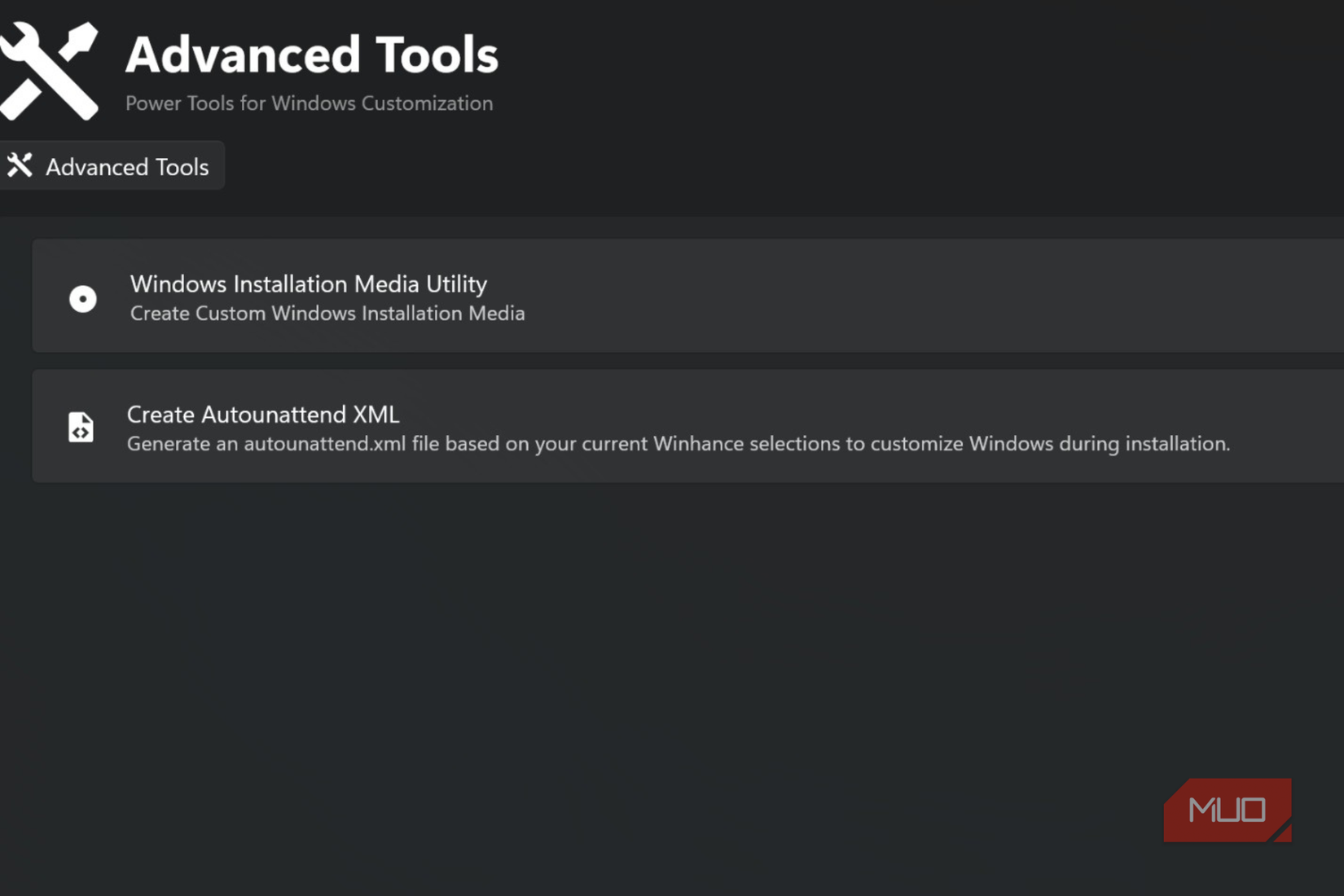Open Winhance via the crossed-tools logo
The image size is (1344, 896).
(x=51, y=69)
